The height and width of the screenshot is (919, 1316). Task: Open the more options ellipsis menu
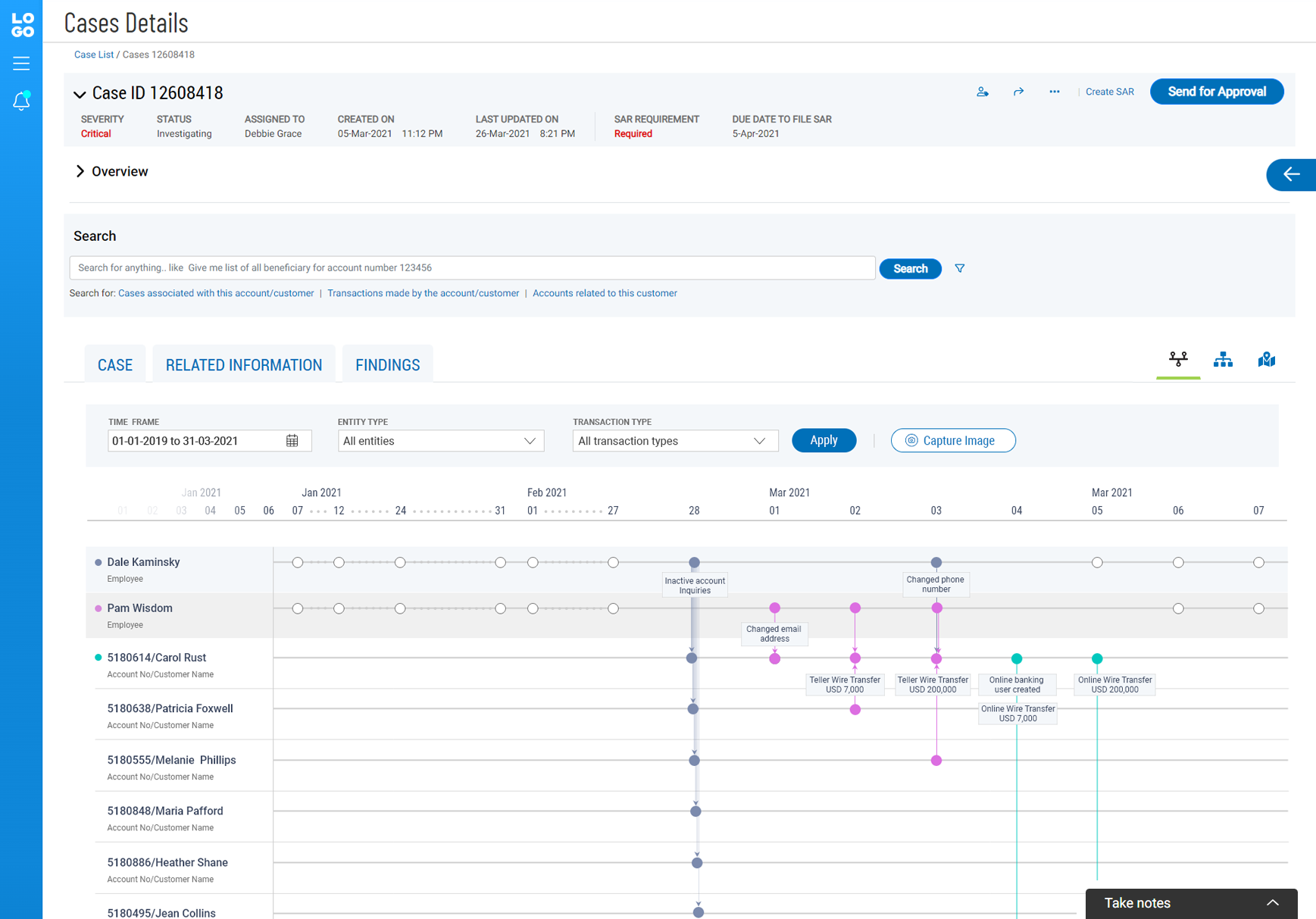tap(1055, 91)
